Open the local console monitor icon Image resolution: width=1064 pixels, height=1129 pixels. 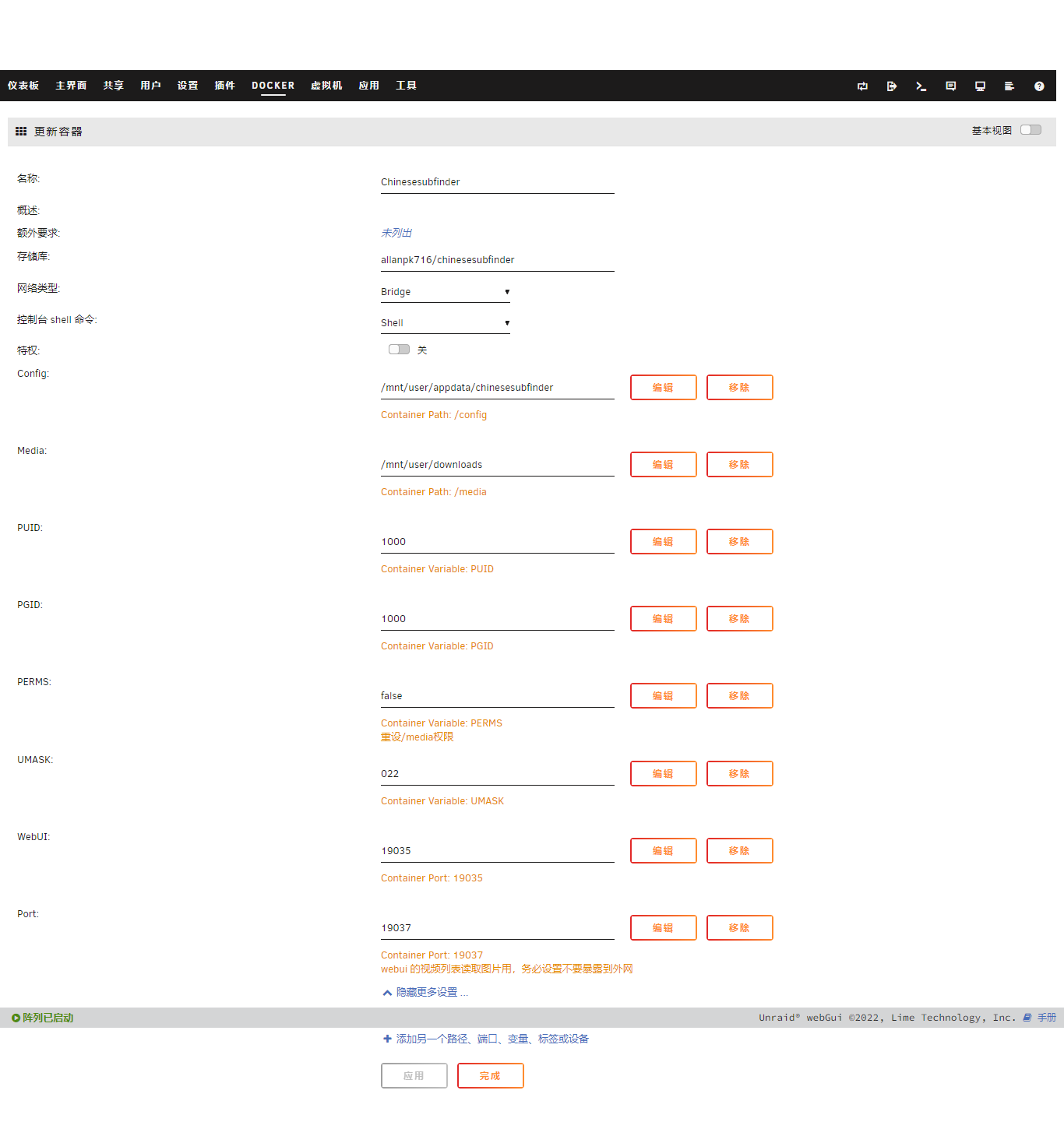(980, 86)
